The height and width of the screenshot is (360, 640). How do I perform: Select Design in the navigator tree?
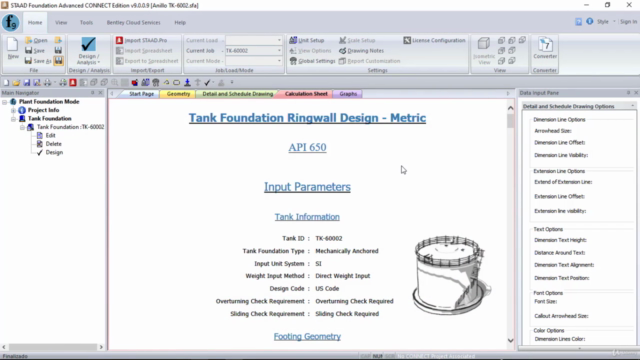[54, 152]
